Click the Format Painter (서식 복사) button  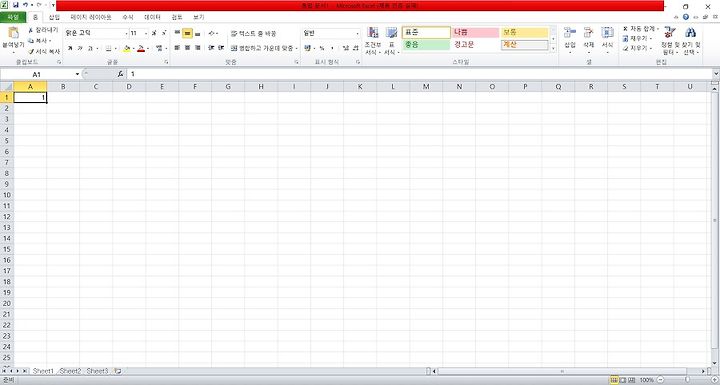[x=44, y=51]
